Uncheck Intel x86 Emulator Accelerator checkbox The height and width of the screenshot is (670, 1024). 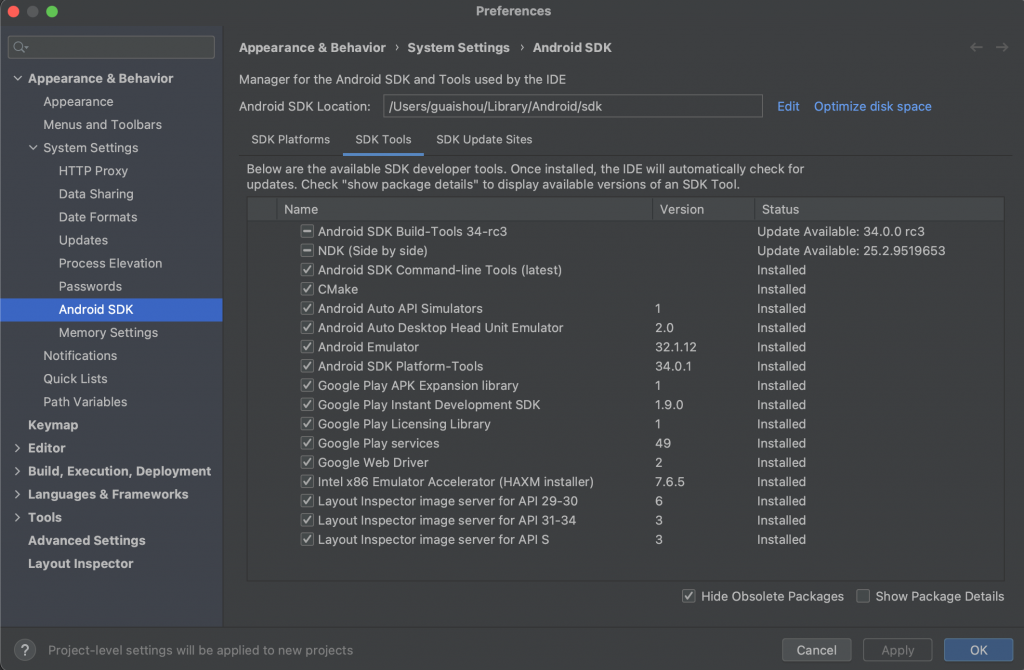point(307,481)
